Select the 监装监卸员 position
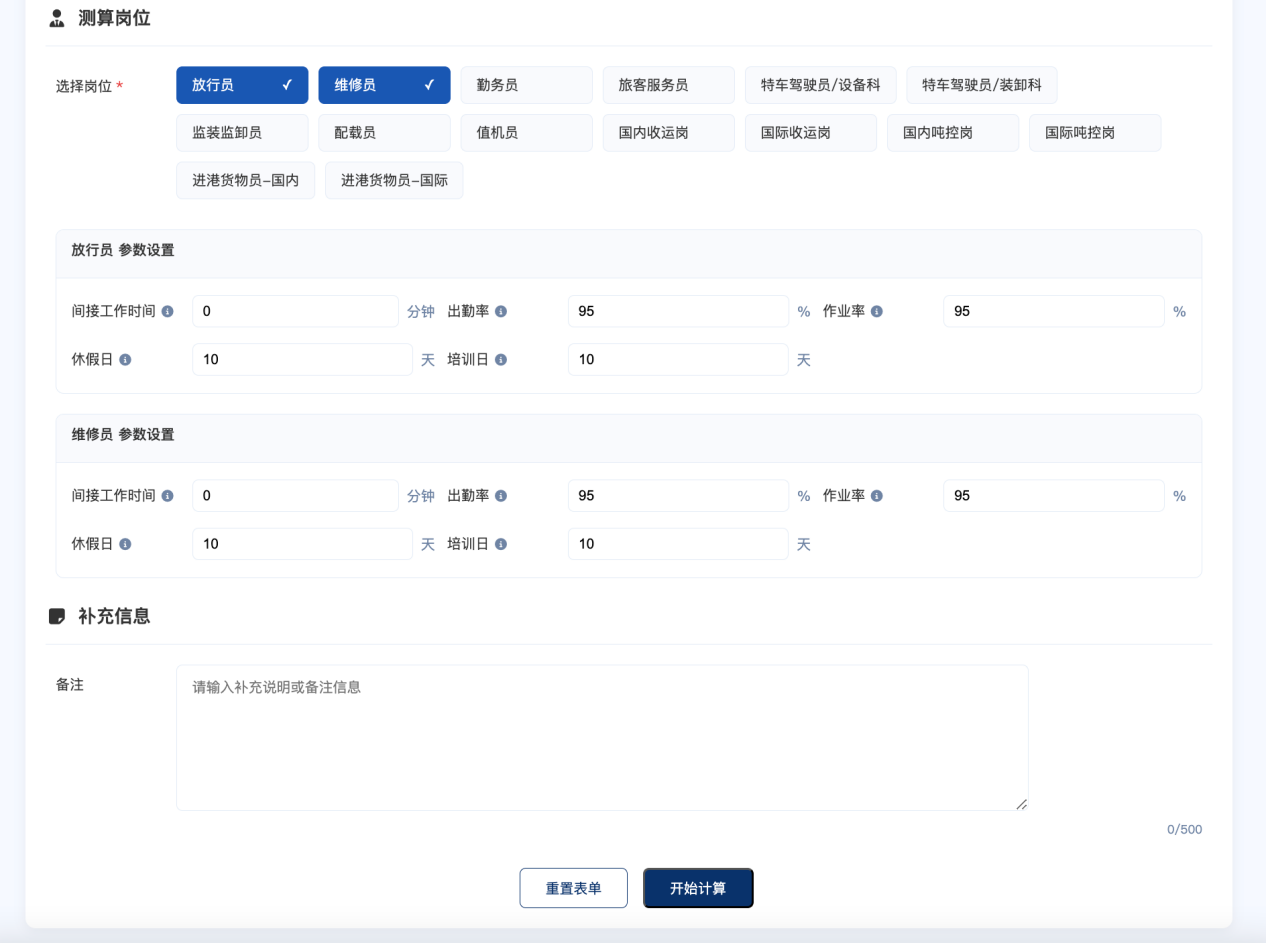Image resolution: width=1266 pixels, height=943 pixels. pos(242,133)
